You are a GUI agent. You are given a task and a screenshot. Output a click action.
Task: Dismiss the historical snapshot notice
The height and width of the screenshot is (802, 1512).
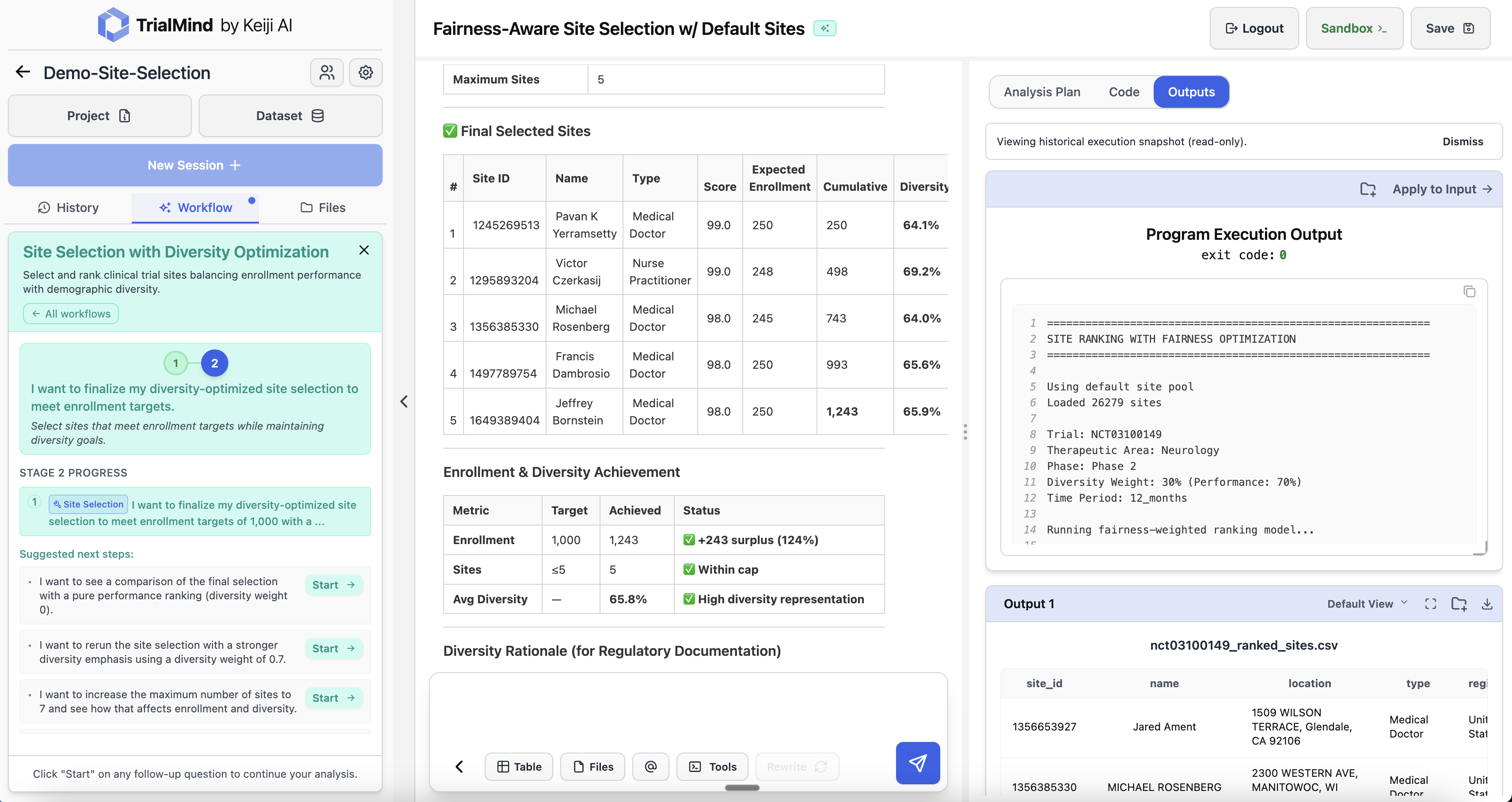[1462, 141]
